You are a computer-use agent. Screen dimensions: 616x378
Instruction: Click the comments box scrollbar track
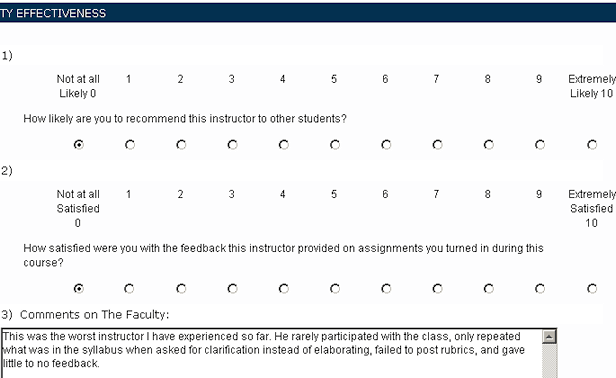coord(549,361)
